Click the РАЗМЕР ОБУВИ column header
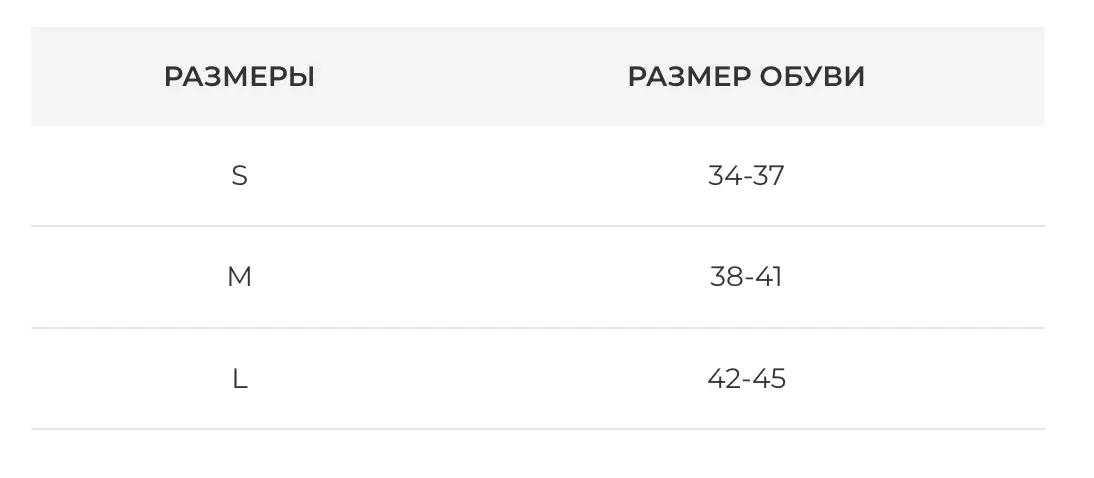Viewport: 1094px width, 478px height. click(x=746, y=77)
